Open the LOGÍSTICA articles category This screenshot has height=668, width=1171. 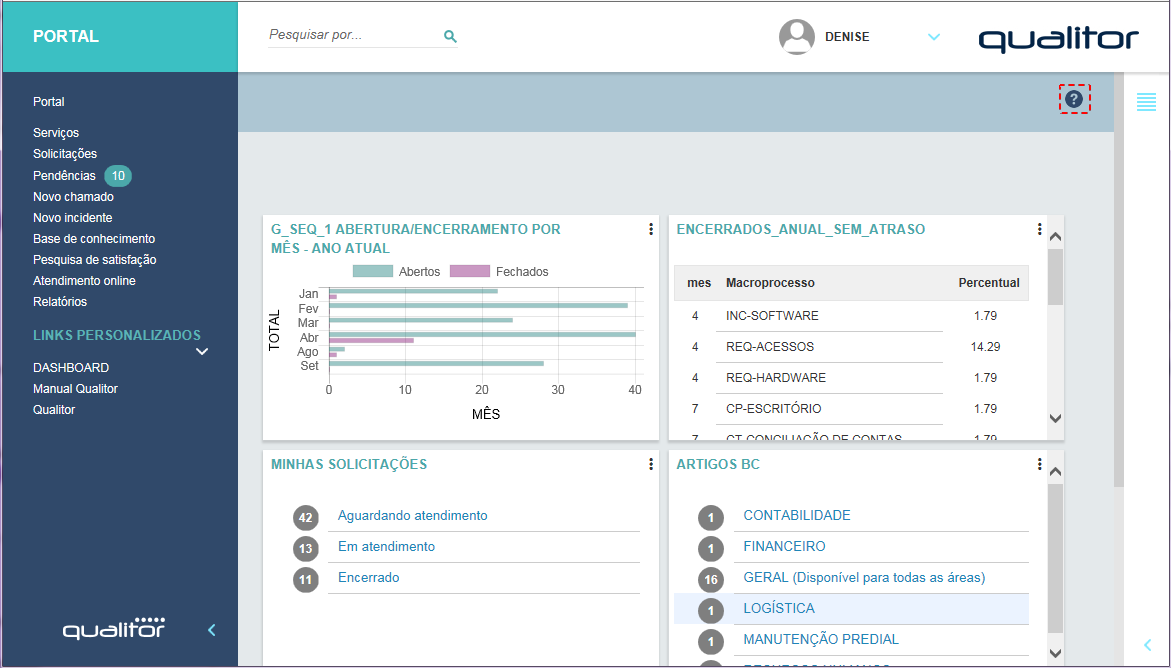coord(779,608)
